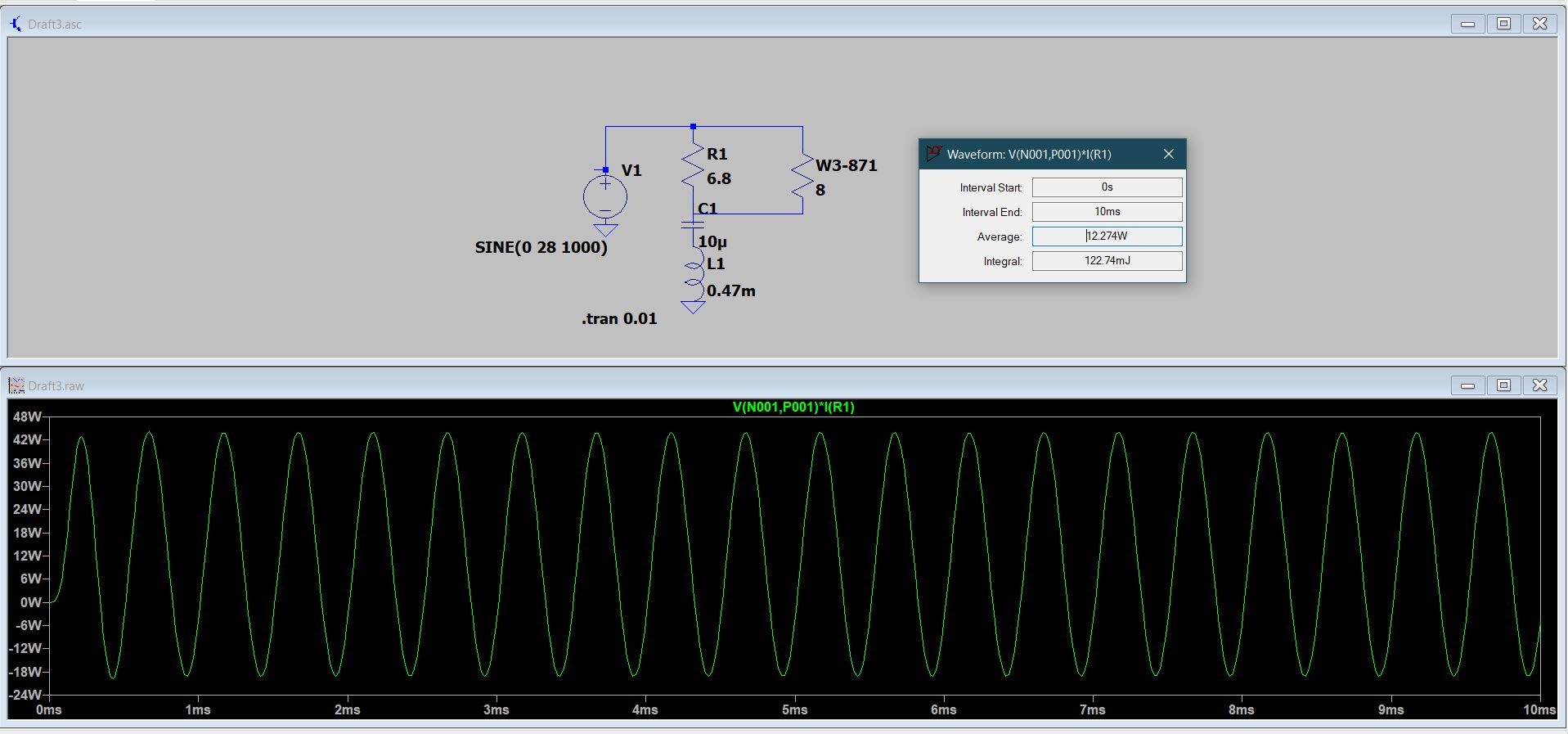Close the Draft3.raw waveform window
The image size is (1568, 734).
coord(1539,385)
